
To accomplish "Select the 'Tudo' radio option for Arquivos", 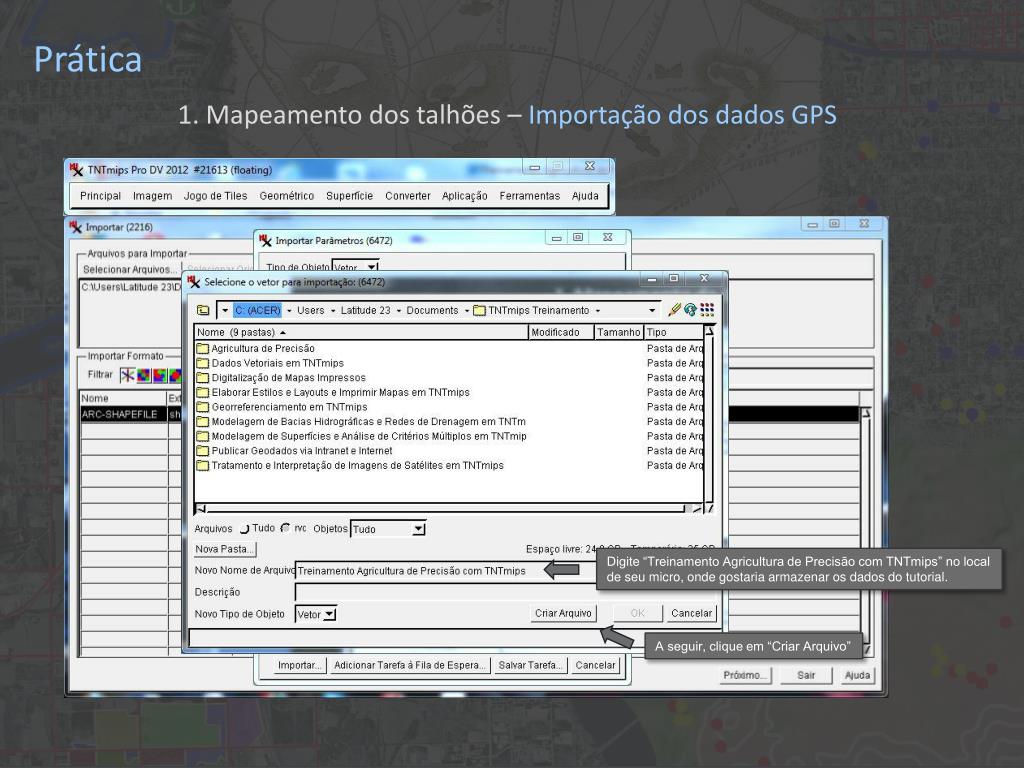I will [x=245, y=528].
